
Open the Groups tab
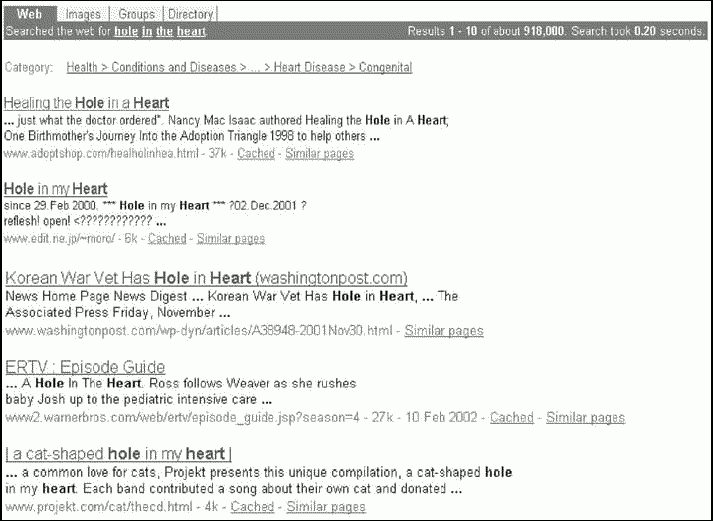click(136, 14)
